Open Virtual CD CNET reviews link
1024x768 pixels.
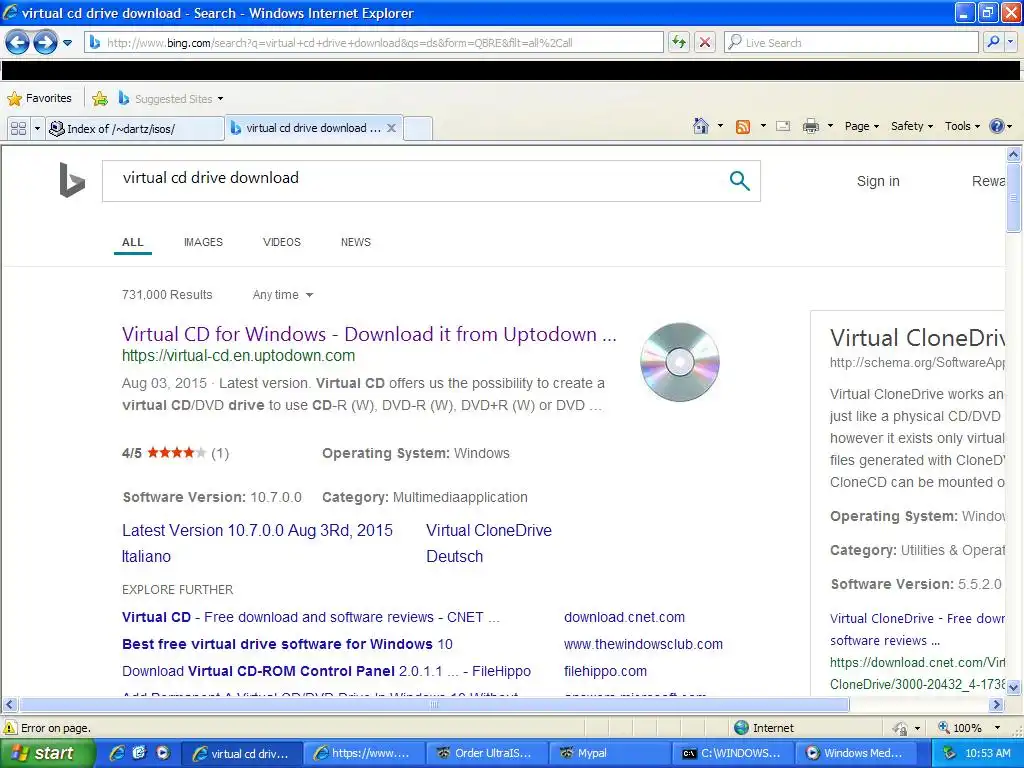click(x=311, y=617)
